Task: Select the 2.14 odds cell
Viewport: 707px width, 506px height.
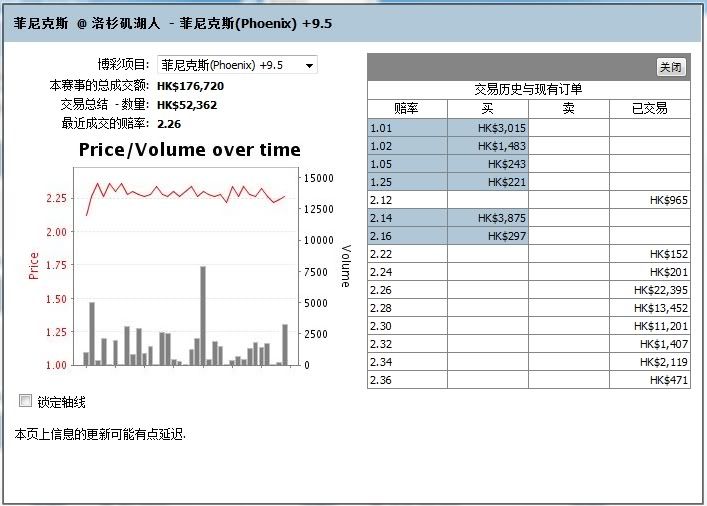Action: [x=407, y=218]
